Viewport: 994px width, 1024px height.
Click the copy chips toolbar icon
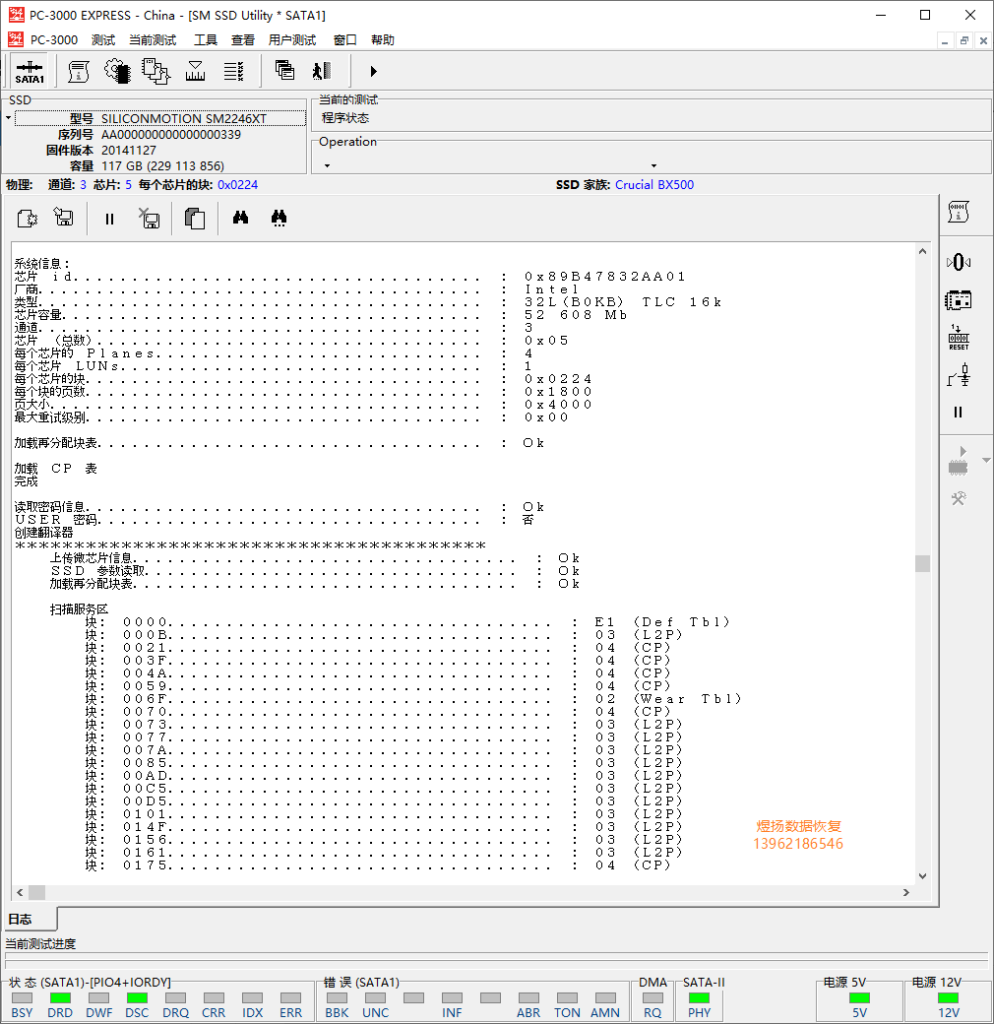tap(156, 71)
